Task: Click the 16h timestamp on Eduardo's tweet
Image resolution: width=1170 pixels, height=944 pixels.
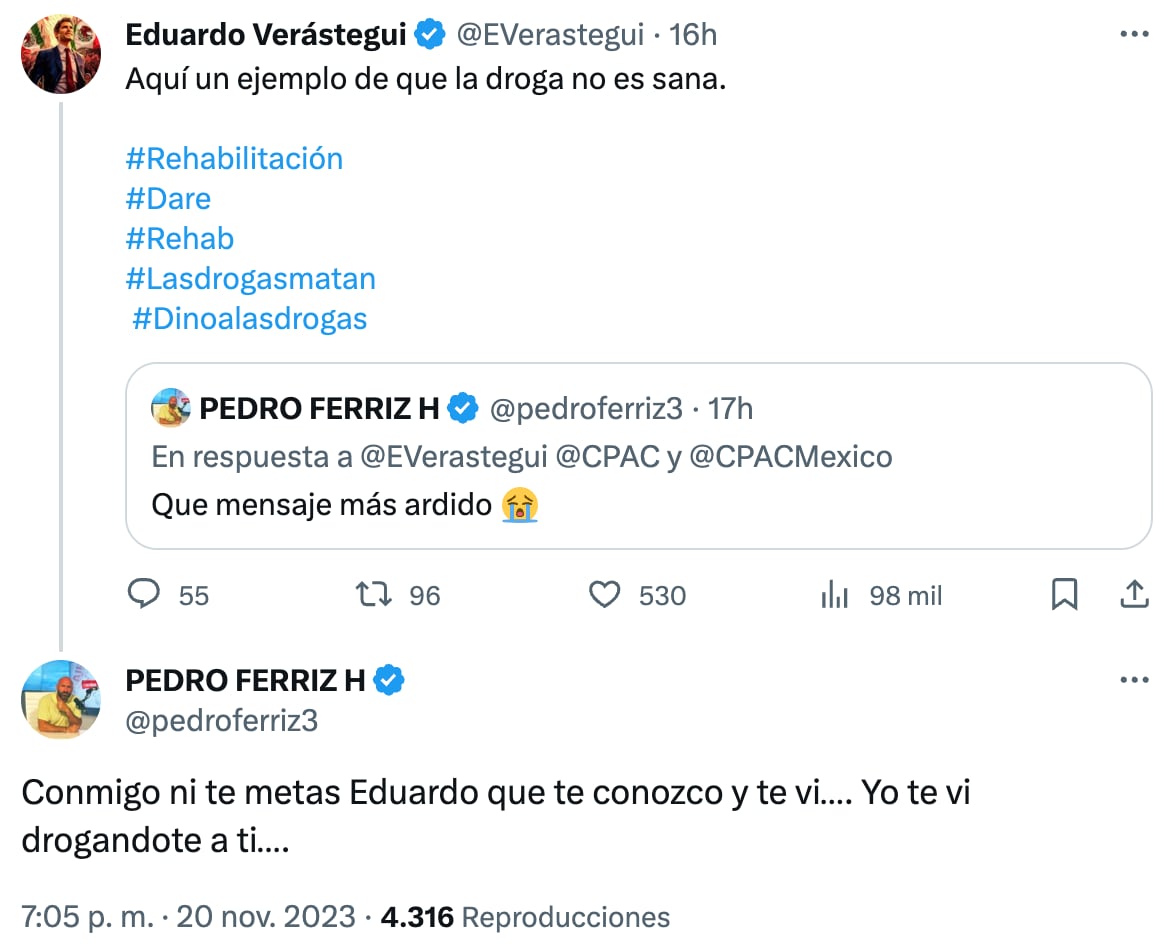Action: click(693, 35)
